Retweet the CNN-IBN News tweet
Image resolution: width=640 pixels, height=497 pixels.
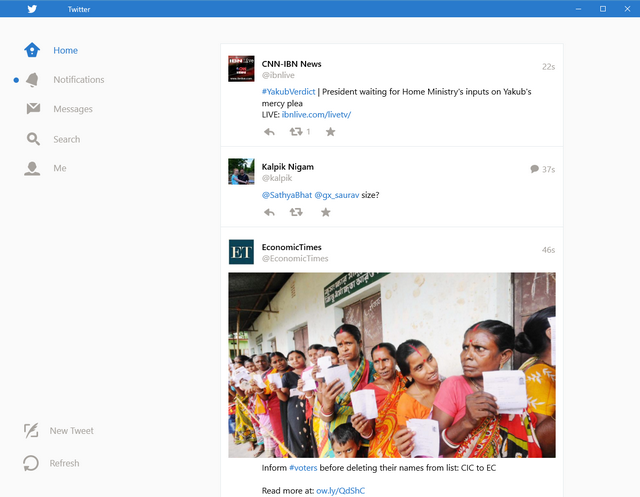(296, 131)
